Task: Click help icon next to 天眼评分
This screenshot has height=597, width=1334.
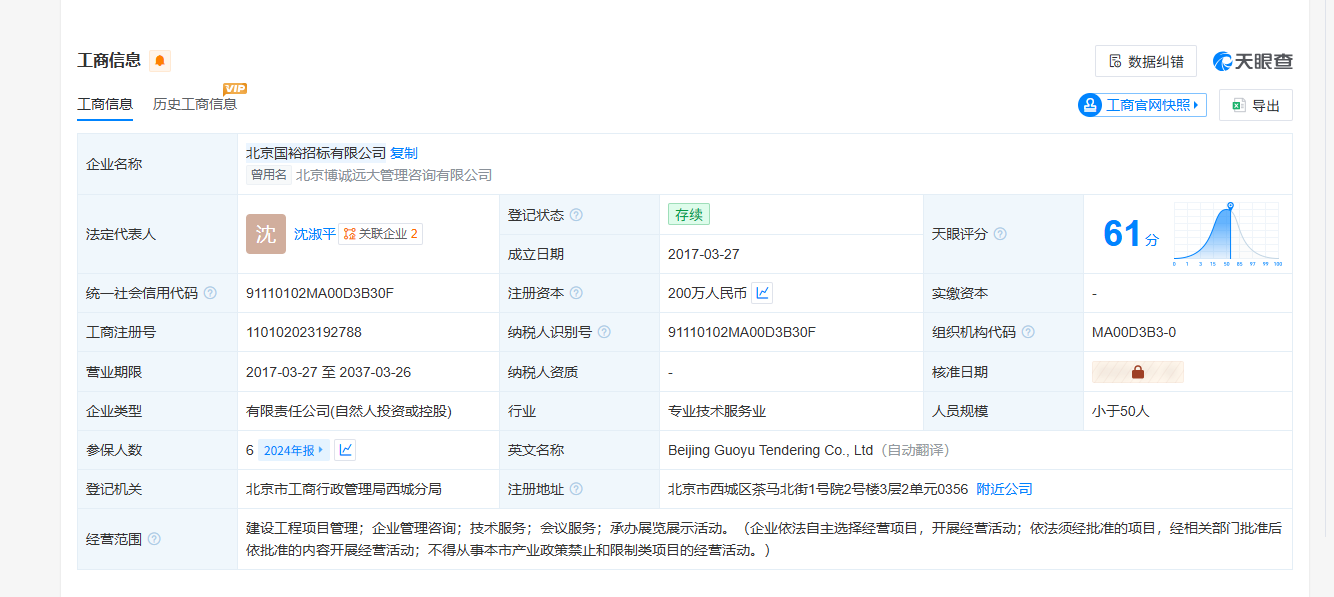Action: [x=1000, y=234]
